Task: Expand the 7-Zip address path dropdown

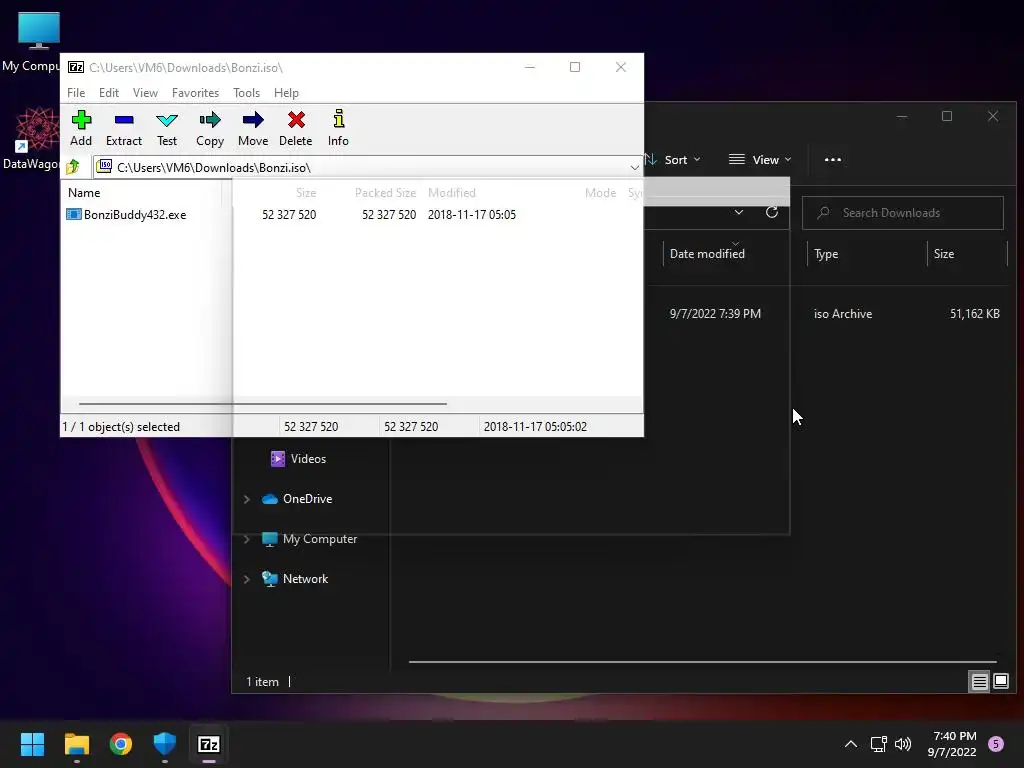Action: coord(634,168)
